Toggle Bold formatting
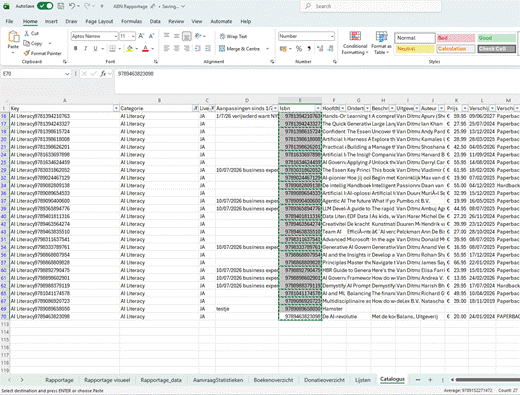 (x=76, y=49)
